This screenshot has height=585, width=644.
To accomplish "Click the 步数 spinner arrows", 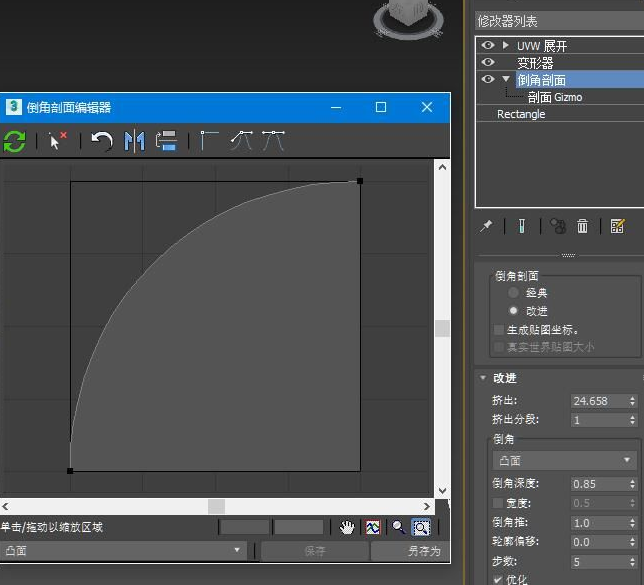I will tap(632, 562).
